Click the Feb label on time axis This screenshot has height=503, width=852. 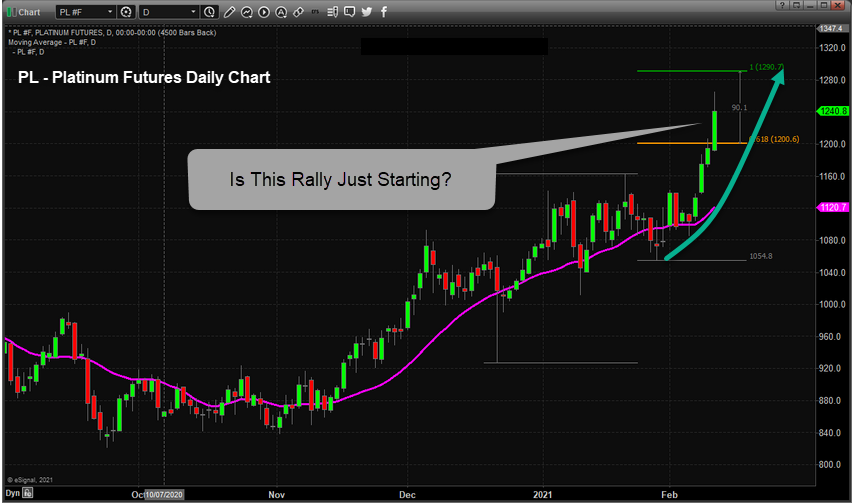click(669, 494)
